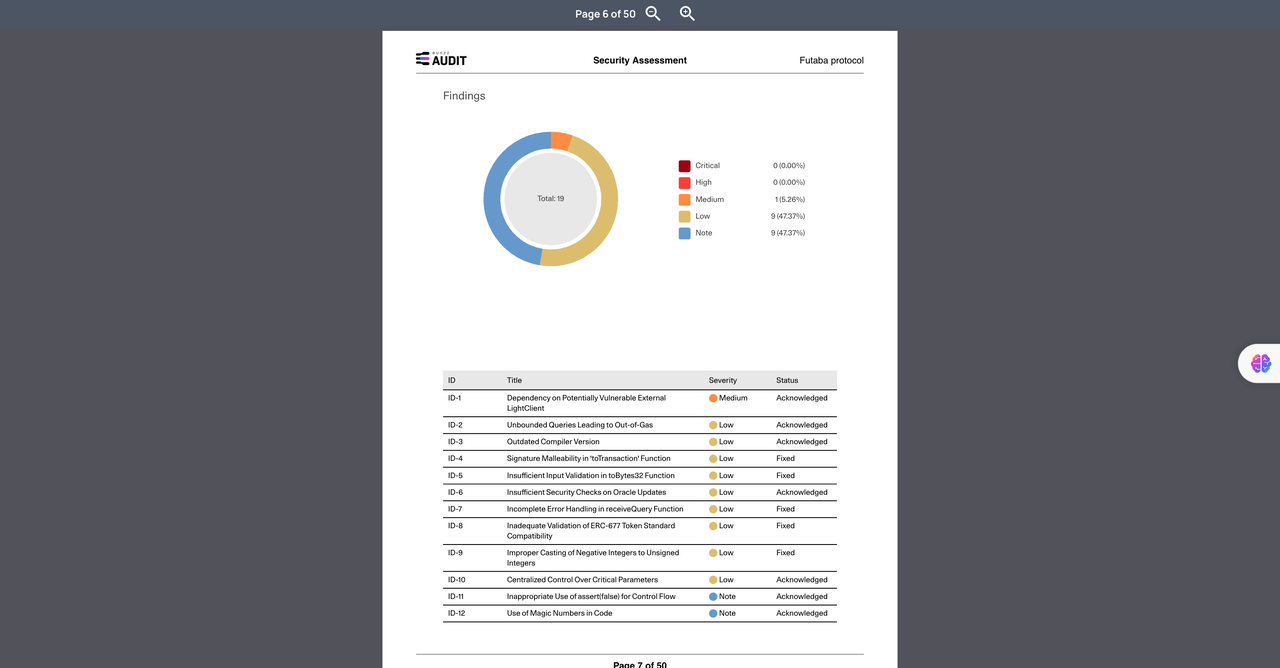Click the Total: 19 donut chart center
This screenshot has width=1280, height=668.
click(551, 199)
